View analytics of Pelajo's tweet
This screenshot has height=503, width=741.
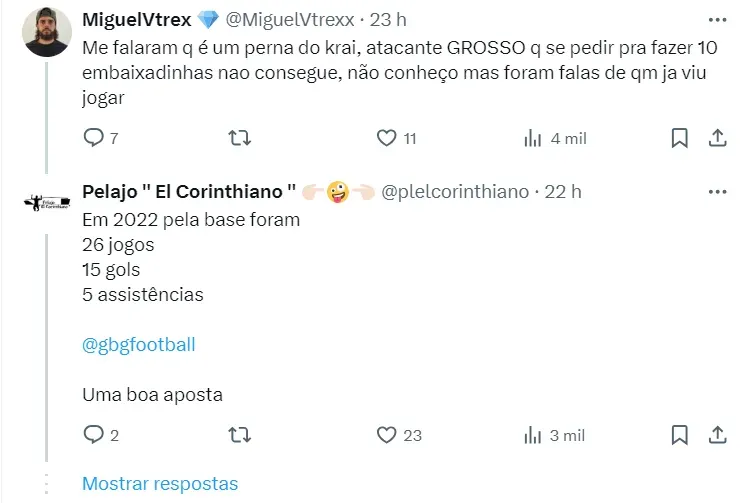[x=533, y=435]
